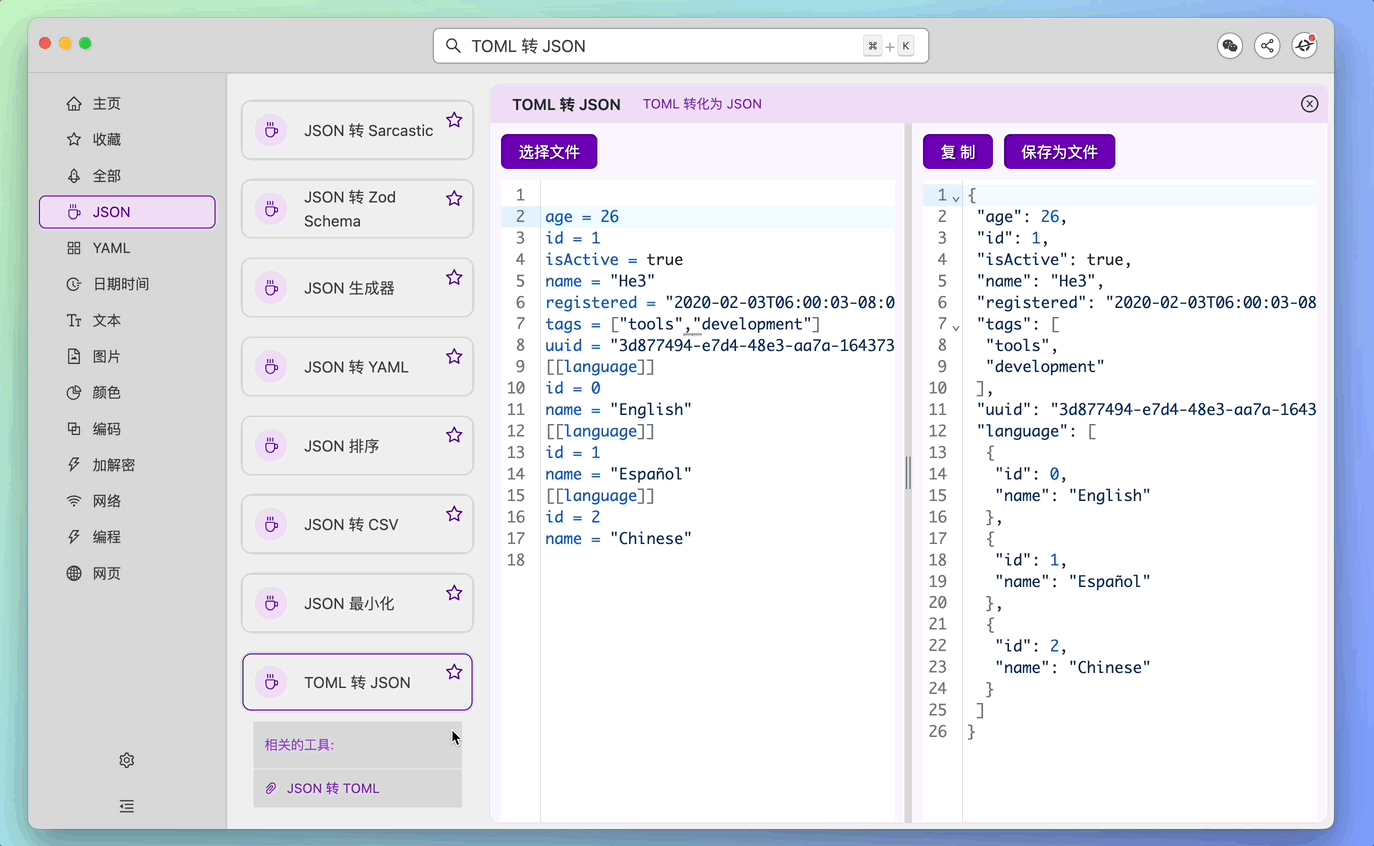Collapse the tags array fold arrow
Image resolution: width=1374 pixels, height=846 pixels.
coord(956,327)
